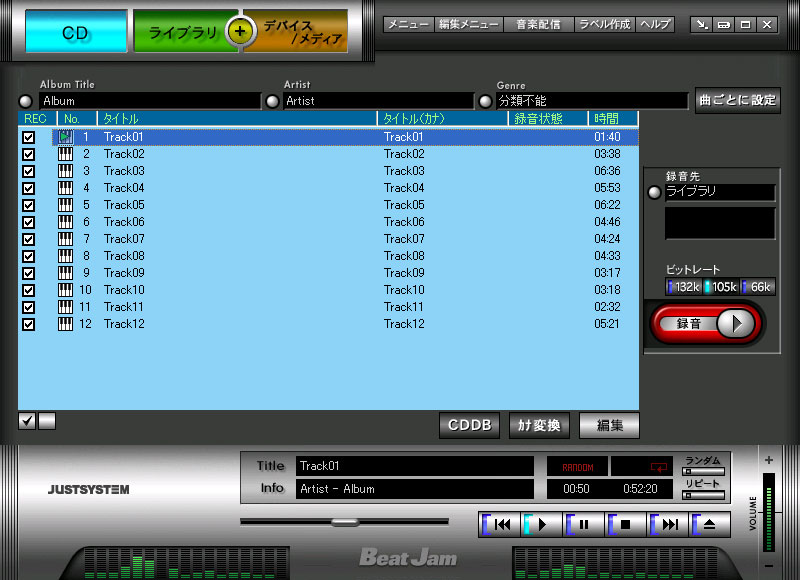Click the yellow plus icon between tabs

coord(238,31)
